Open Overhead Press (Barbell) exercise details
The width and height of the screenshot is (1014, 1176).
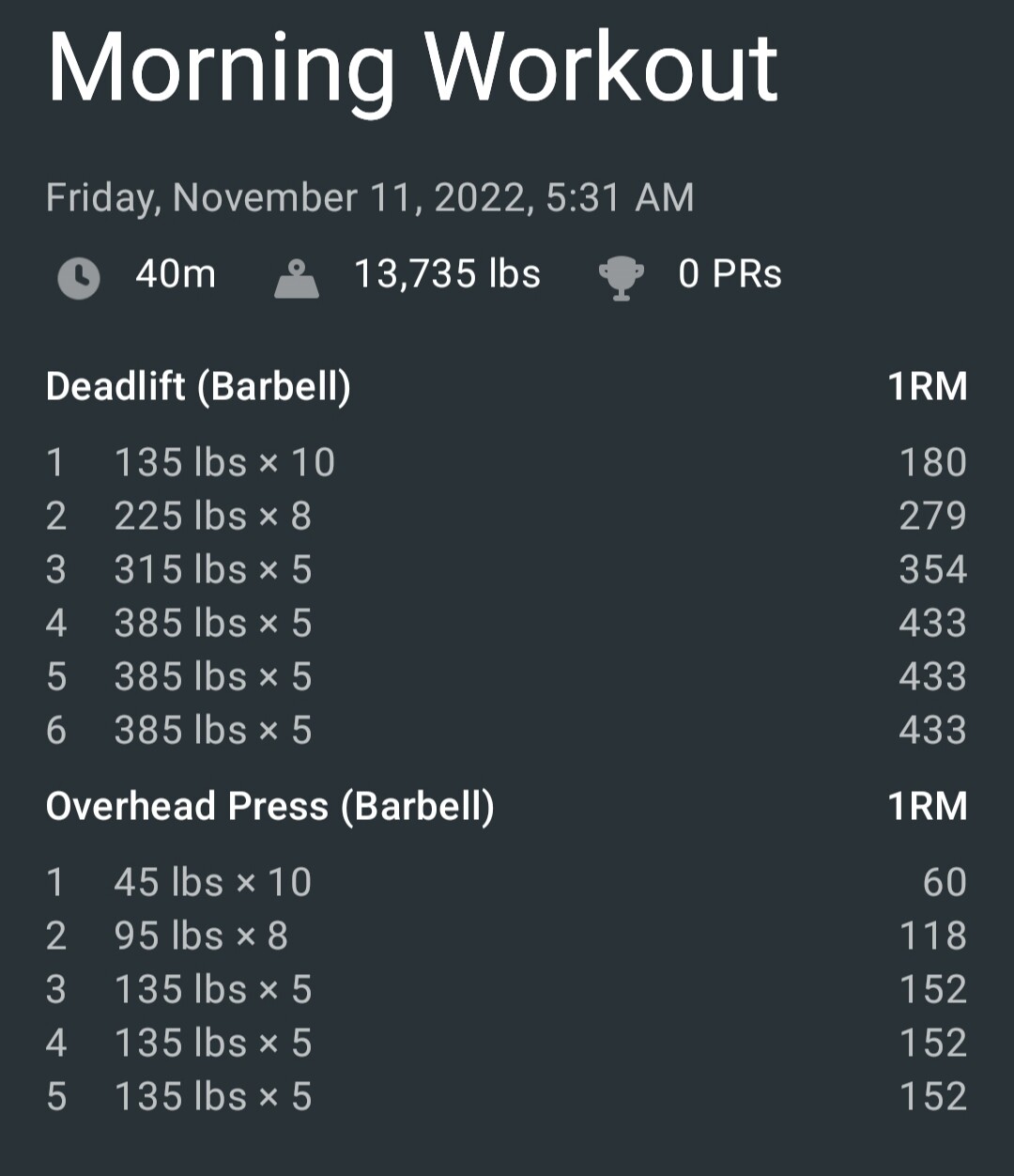click(269, 806)
